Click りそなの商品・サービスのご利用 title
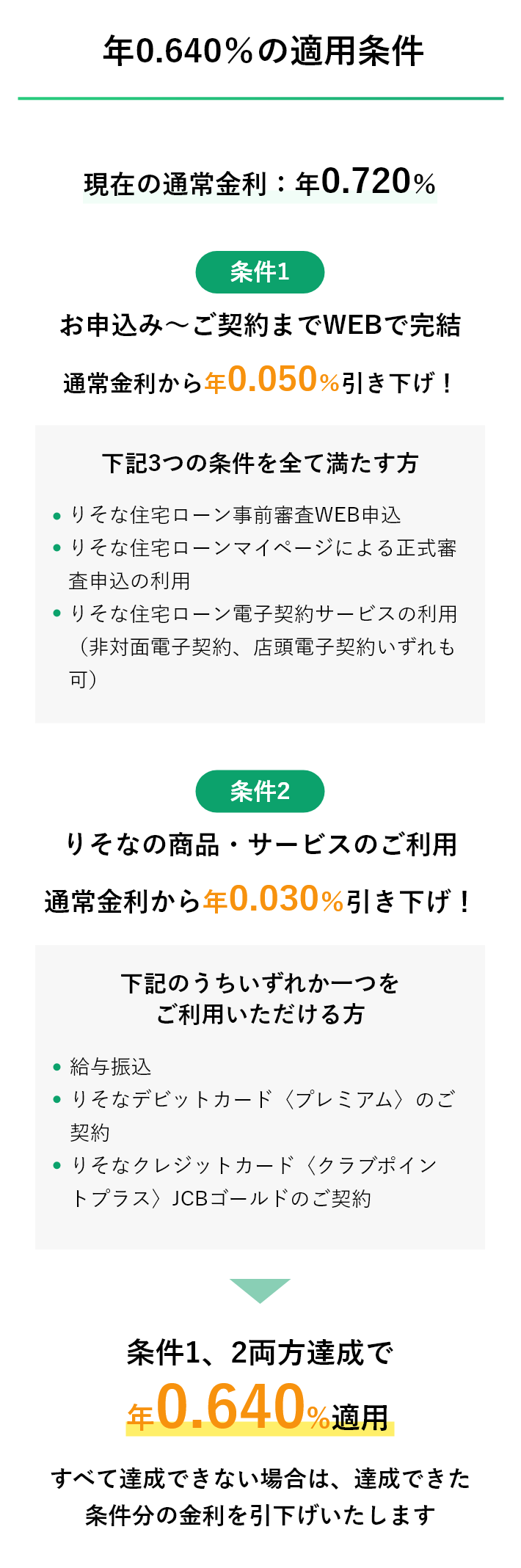Image resolution: width=521 pixels, height=1568 pixels. pyautogui.click(x=260, y=844)
